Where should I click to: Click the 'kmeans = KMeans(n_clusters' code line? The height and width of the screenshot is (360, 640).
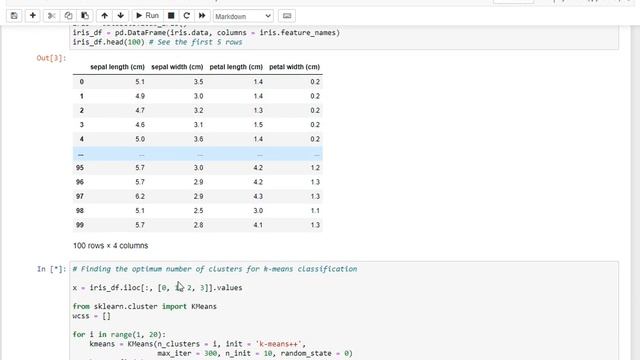click(198, 344)
